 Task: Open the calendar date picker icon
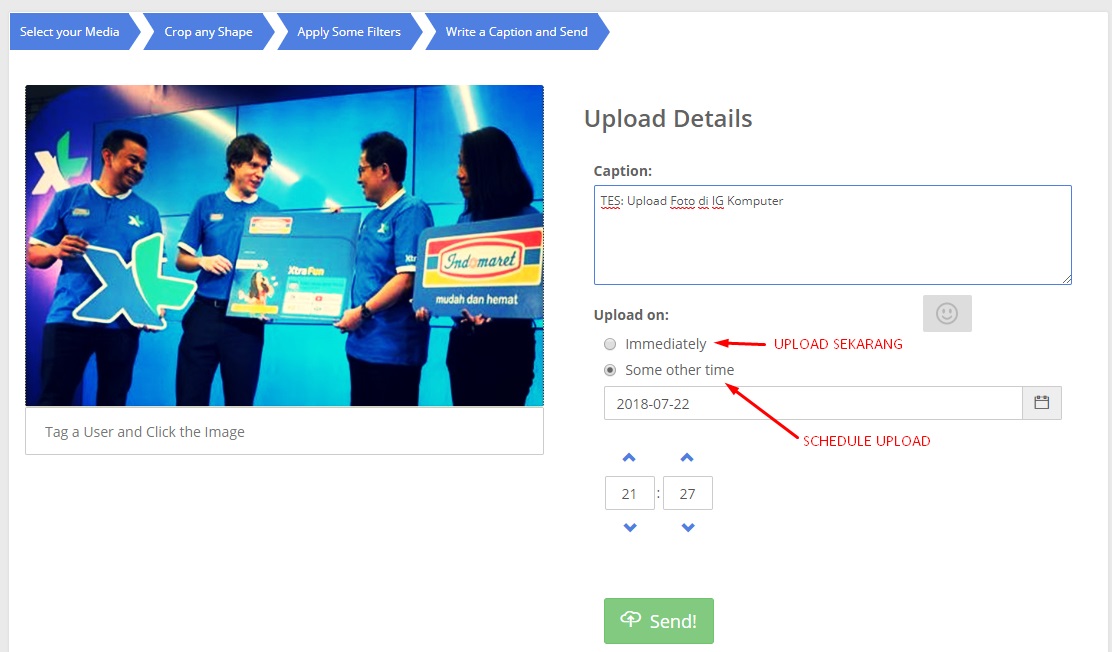point(1042,403)
